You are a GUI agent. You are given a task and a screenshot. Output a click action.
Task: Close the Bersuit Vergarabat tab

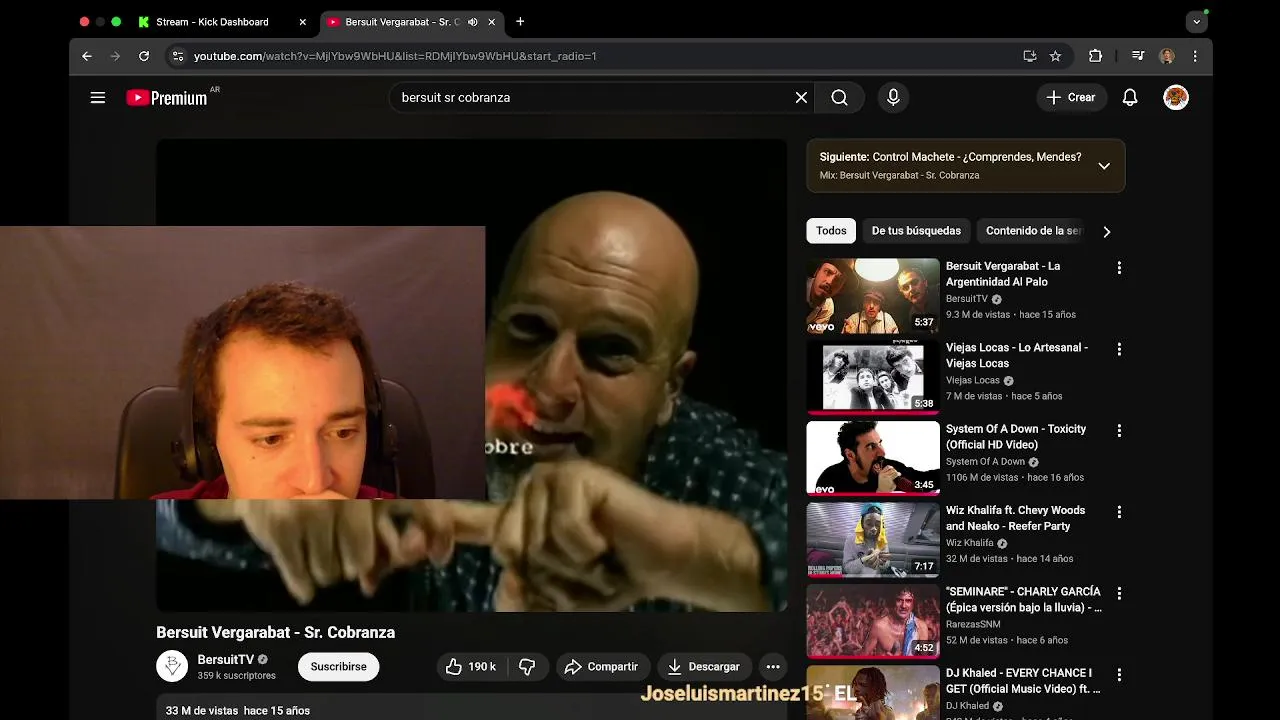(x=491, y=22)
